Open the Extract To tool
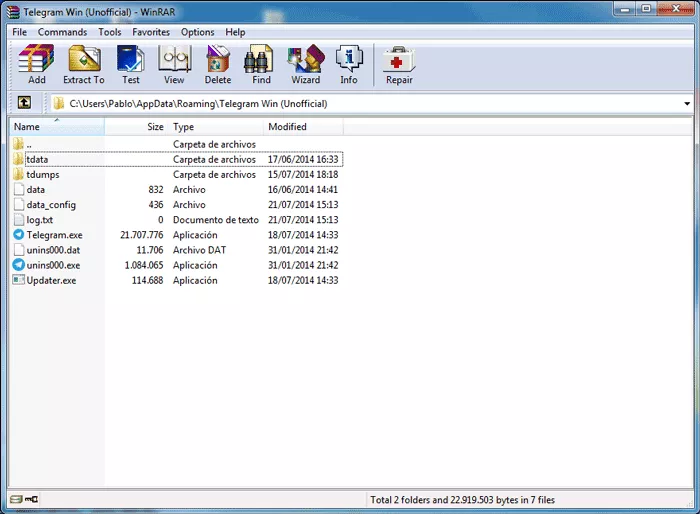 coord(84,64)
